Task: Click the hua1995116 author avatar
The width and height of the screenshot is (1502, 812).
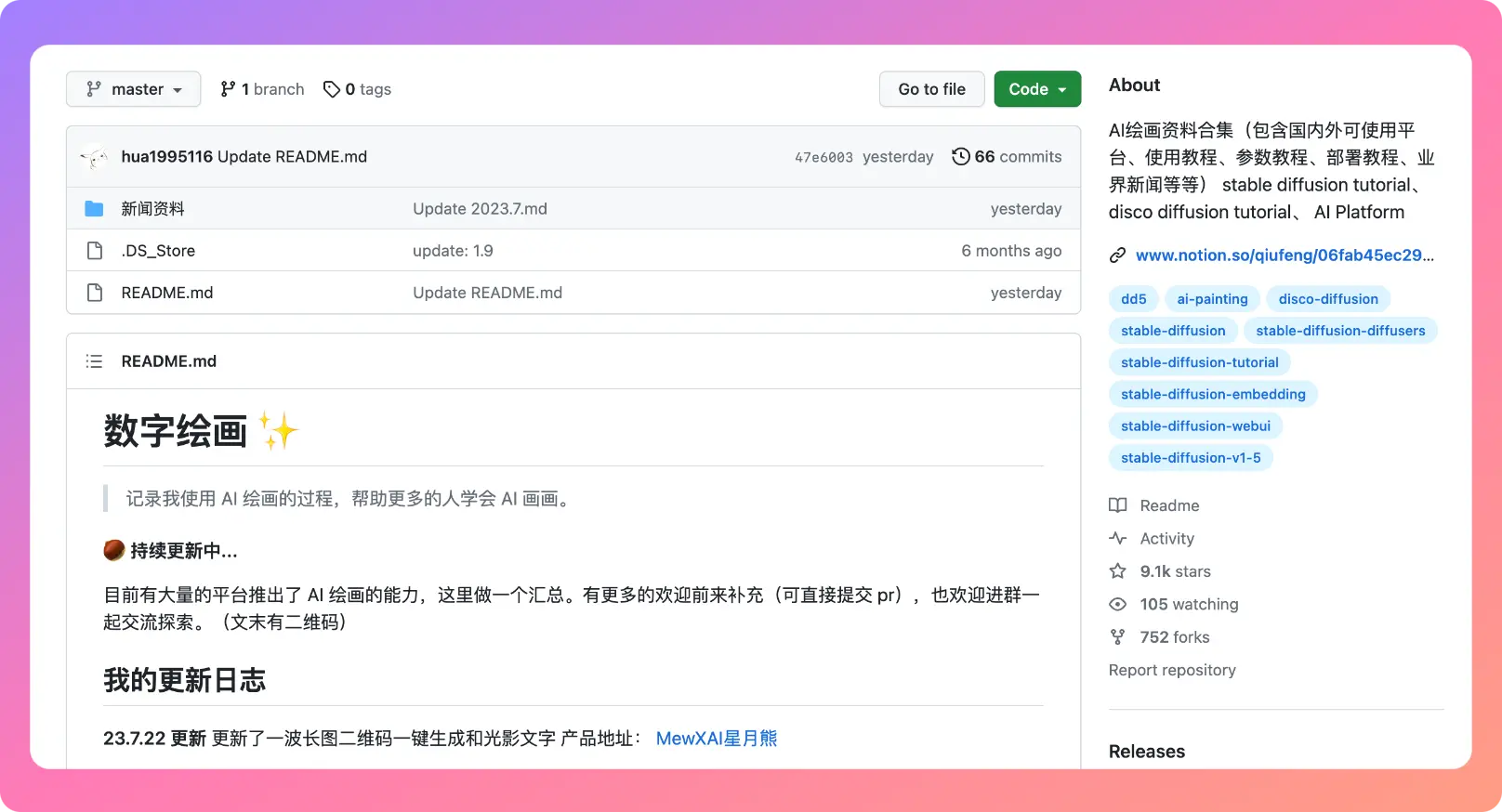Action: 94,157
